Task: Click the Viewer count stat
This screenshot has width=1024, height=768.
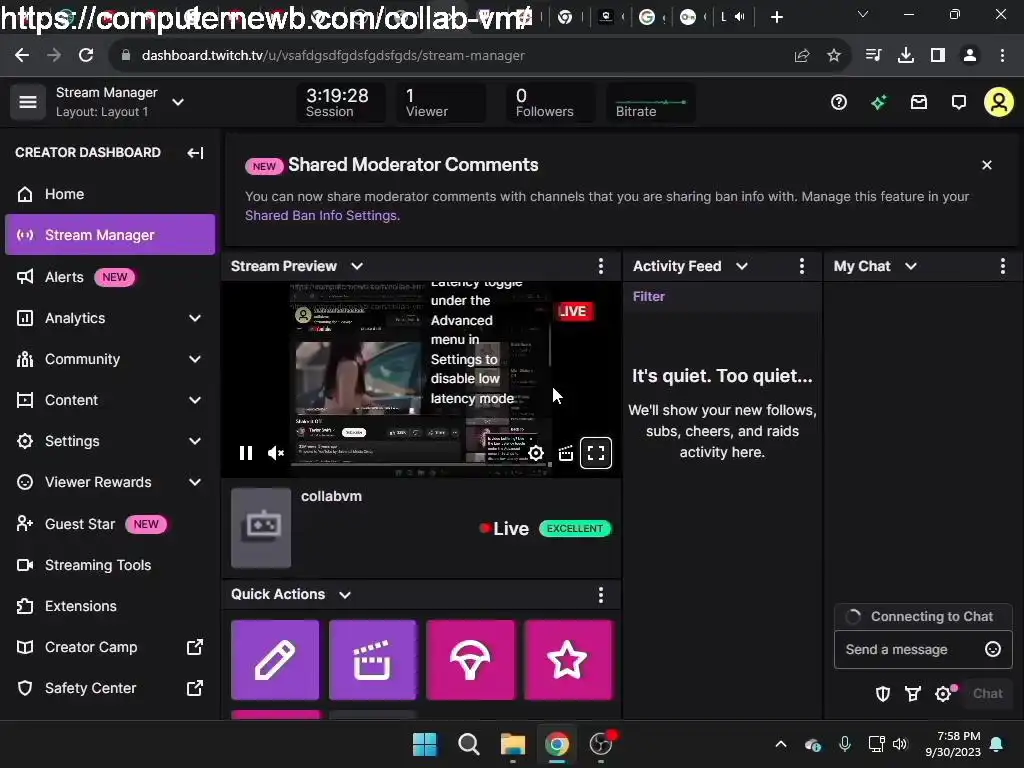Action: tap(440, 103)
